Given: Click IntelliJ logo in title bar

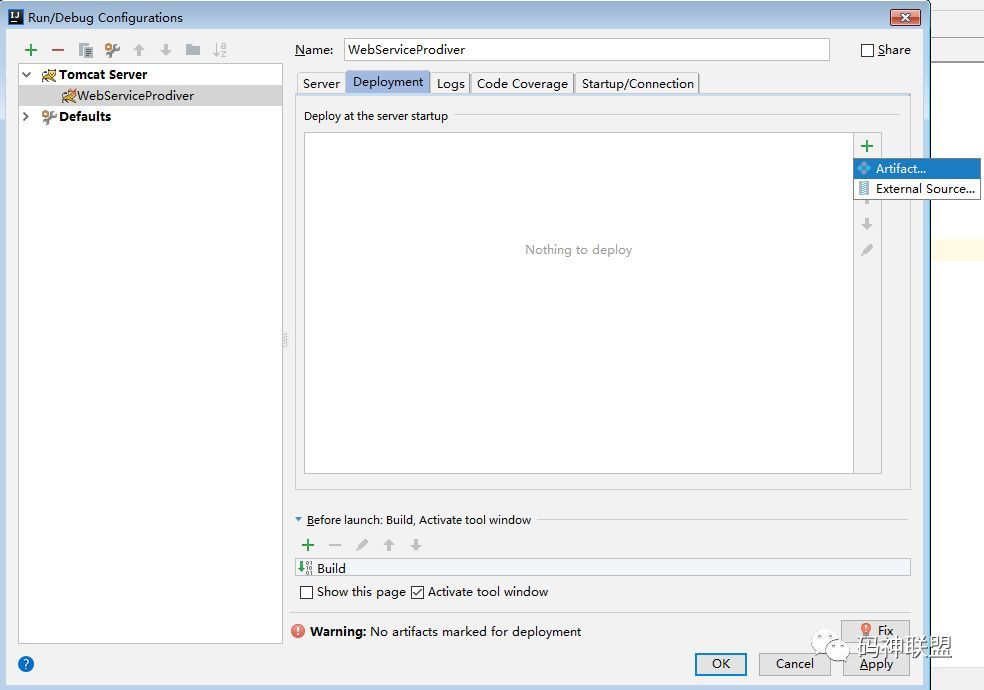Looking at the screenshot, I should [15, 17].
